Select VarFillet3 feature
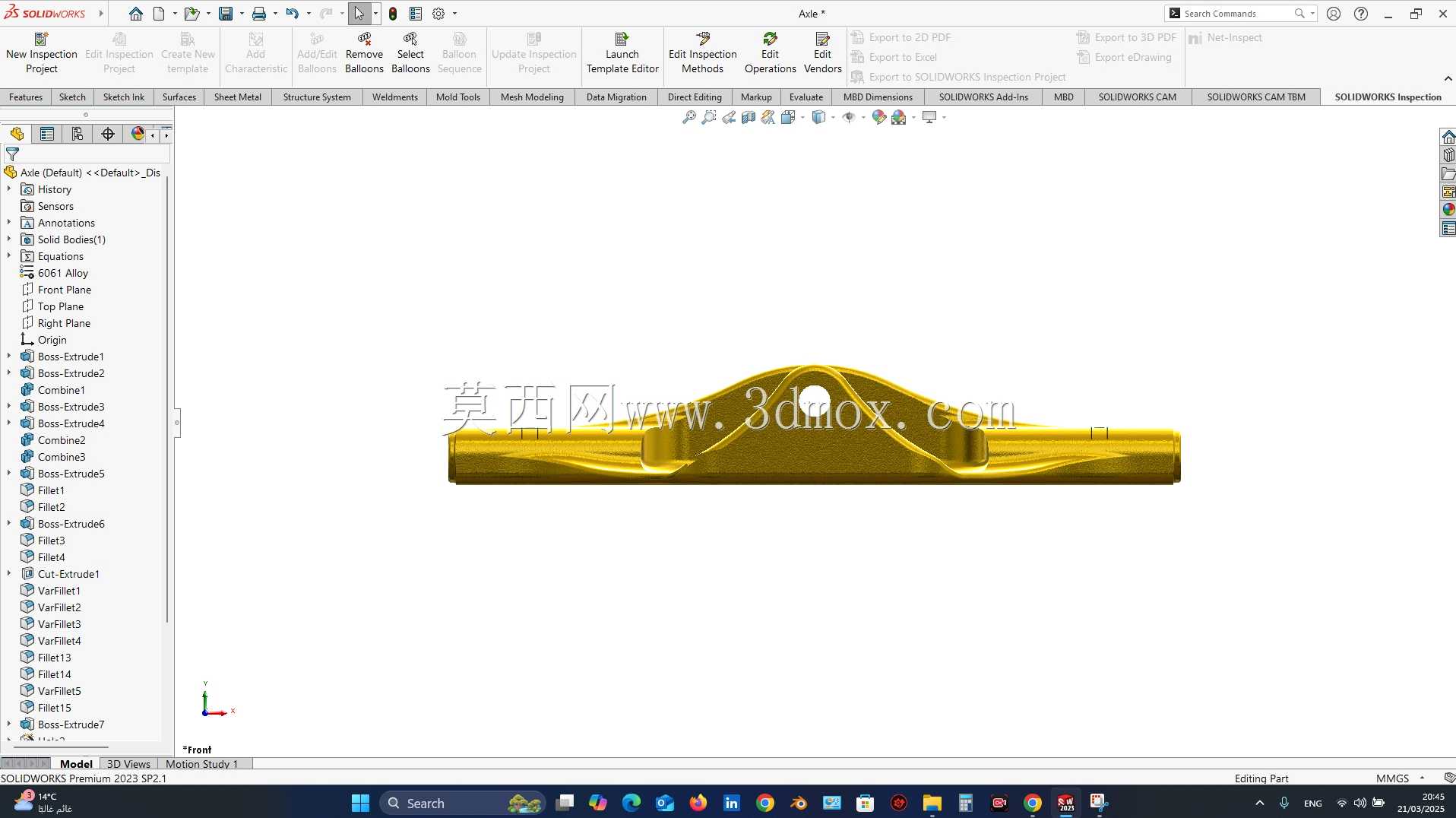The image size is (1456, 818). [x=59, y=624]
